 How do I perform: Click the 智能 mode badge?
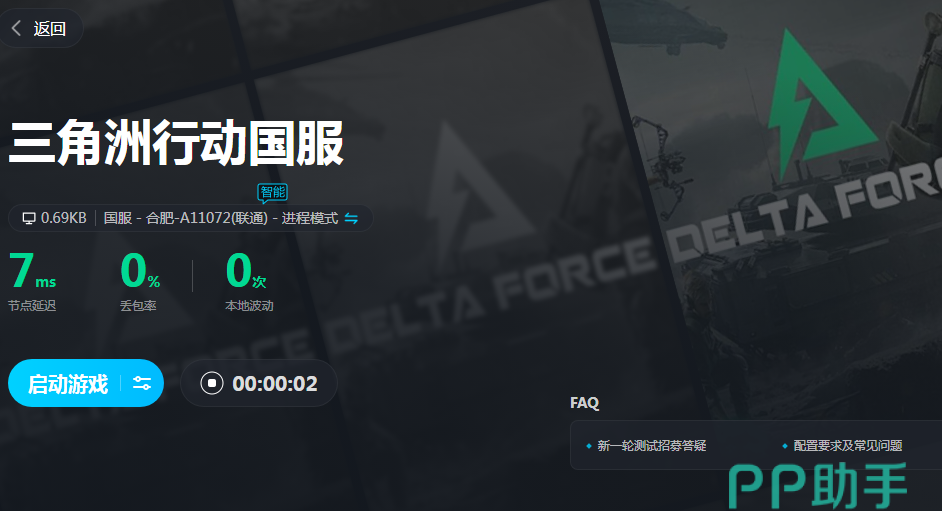(x=272, y=193)
